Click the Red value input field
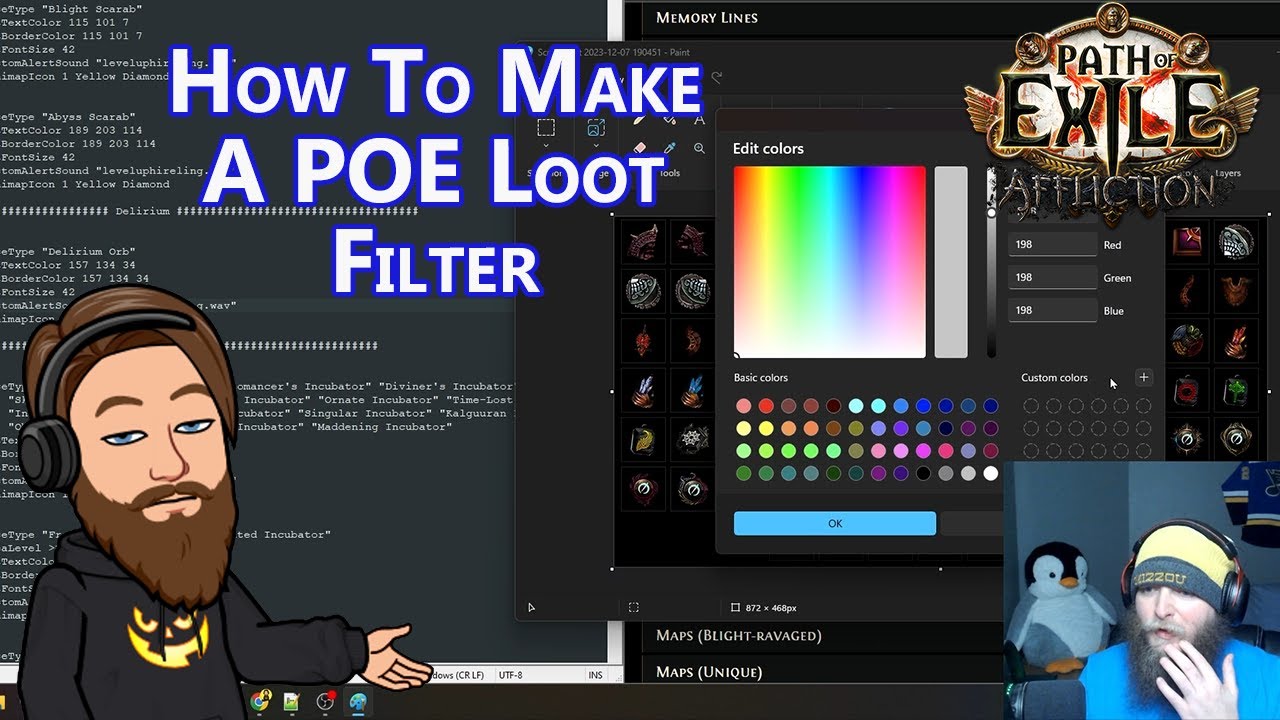The image size is (1280, 720). click(1052, 244)
